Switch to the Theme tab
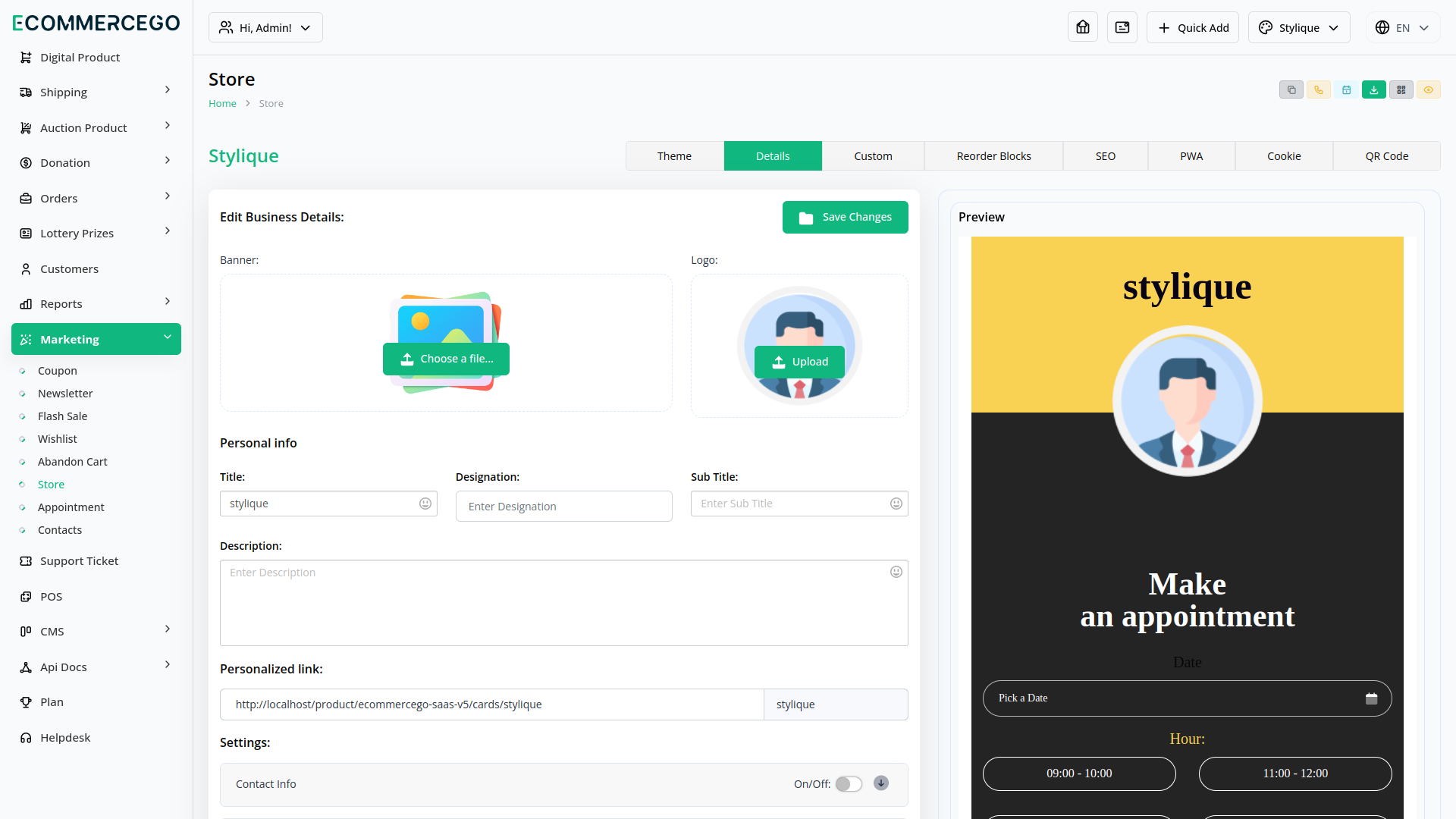Viewport: 1456px width, 819px height. point(674,156)
